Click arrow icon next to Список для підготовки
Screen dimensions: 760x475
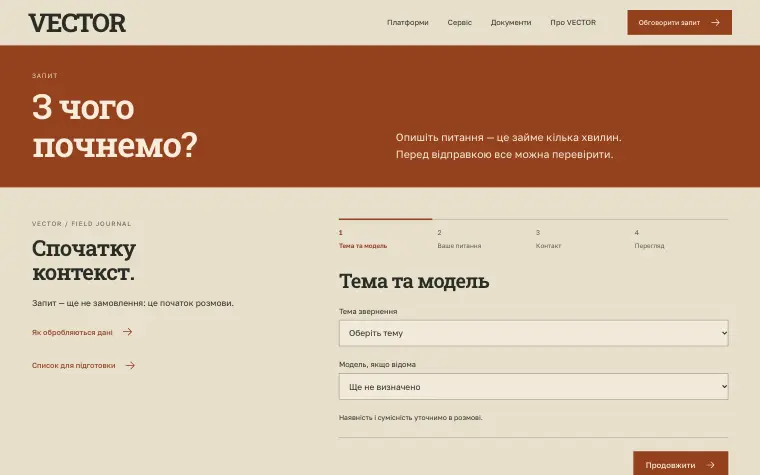[130, 365]
